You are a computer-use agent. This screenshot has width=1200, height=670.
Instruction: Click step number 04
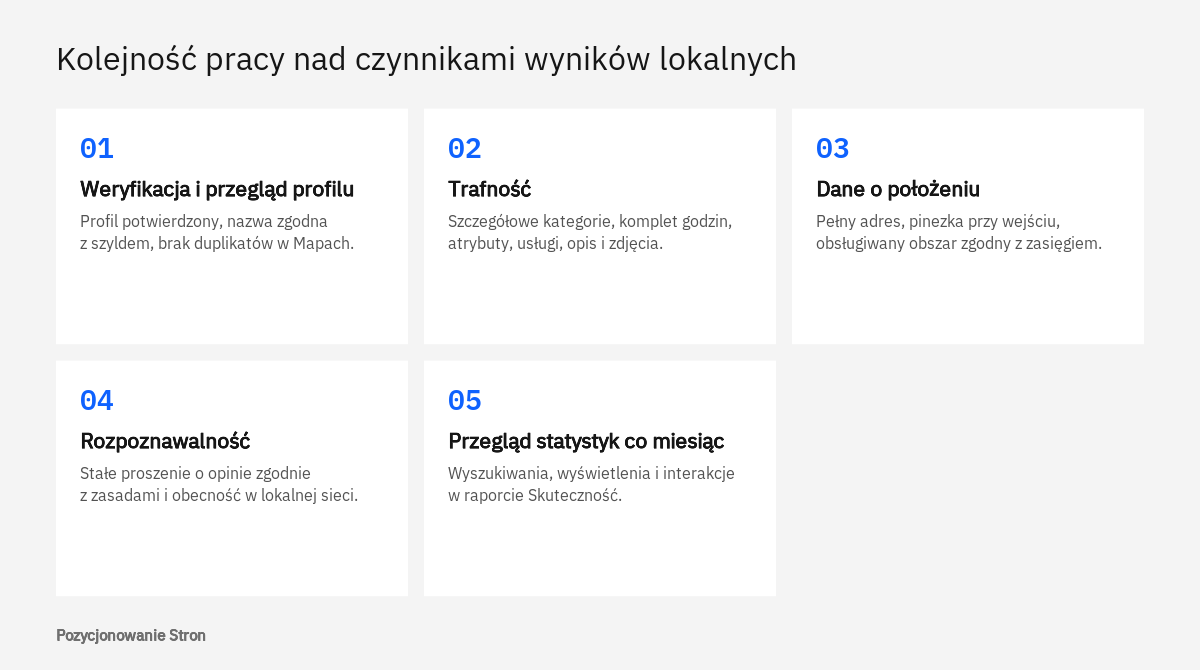97,401
